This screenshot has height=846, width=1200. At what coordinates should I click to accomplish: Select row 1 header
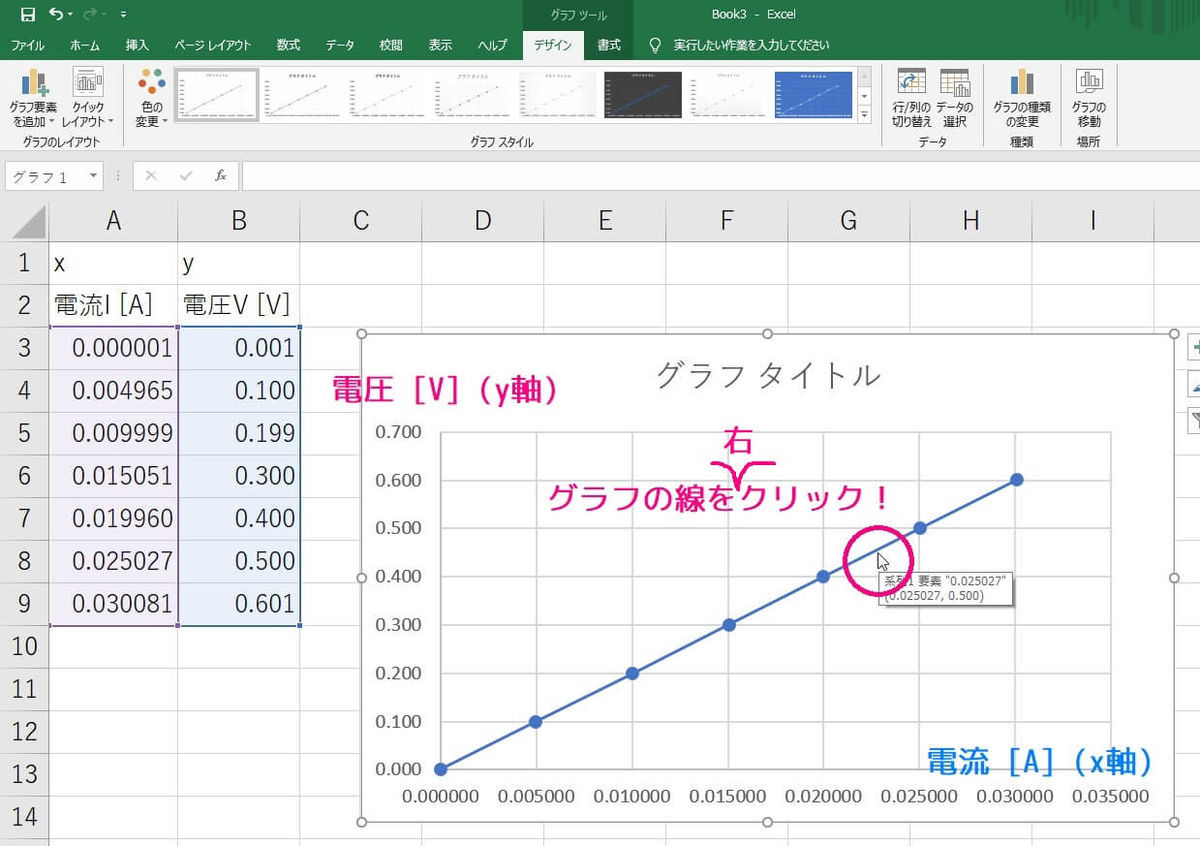point(25,263)
